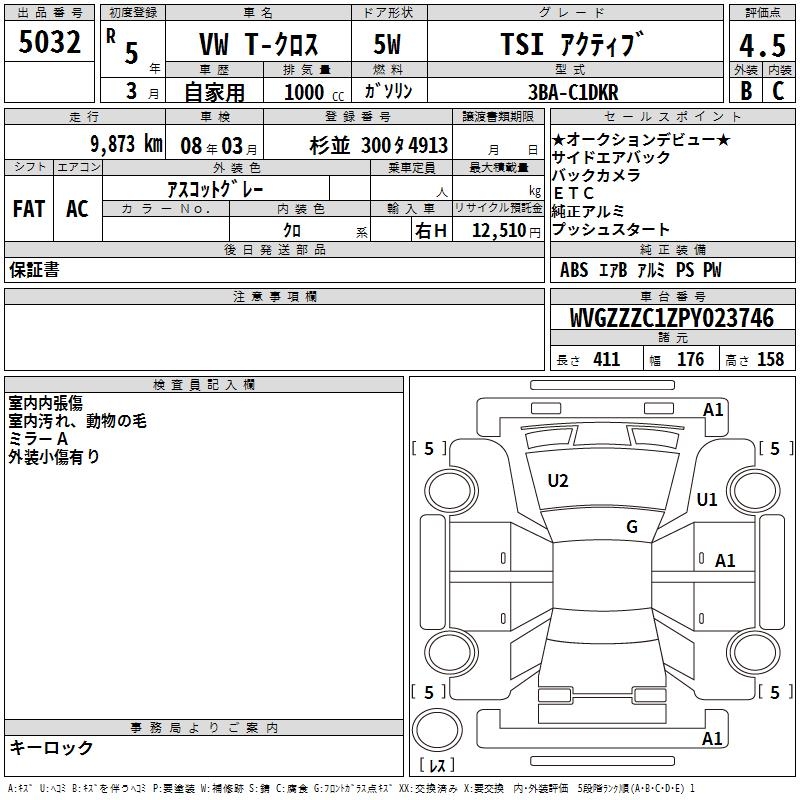800x800 pixels.
Task: Select the A1 scratch marker at bottom right
Action: (x=713, y=739)
